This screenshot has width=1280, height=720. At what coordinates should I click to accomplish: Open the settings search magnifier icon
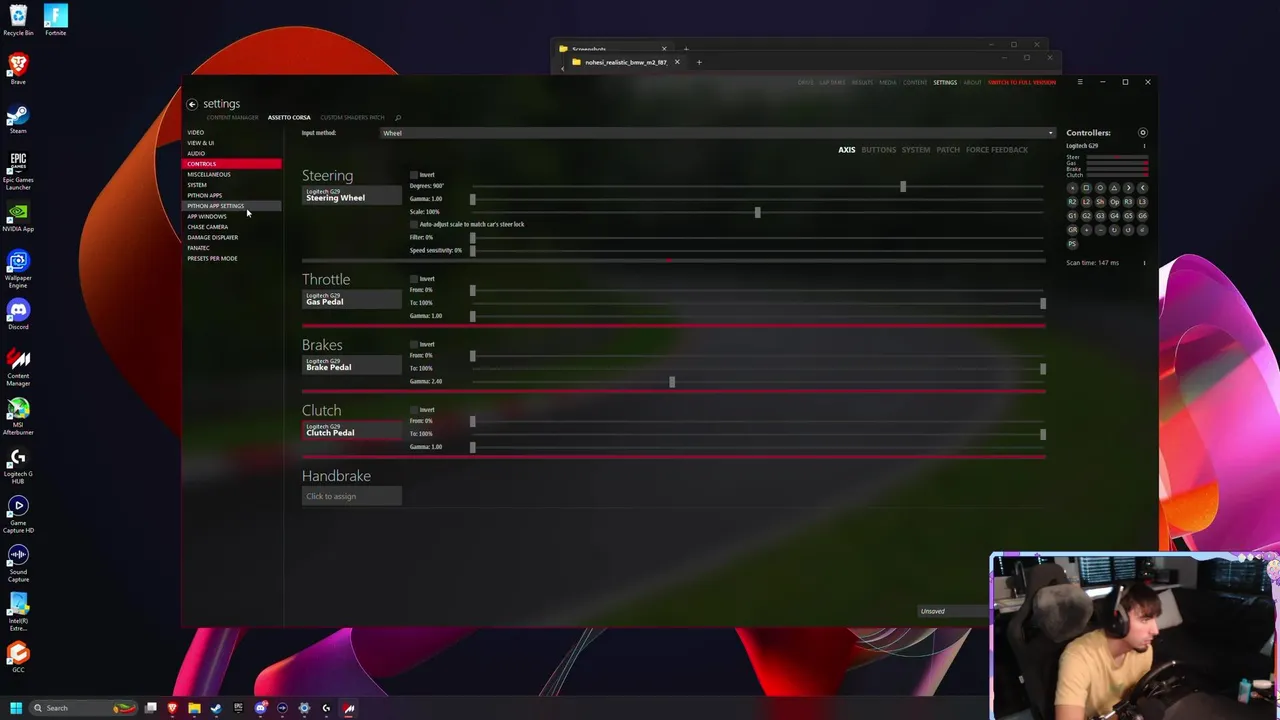click(398, 118)
